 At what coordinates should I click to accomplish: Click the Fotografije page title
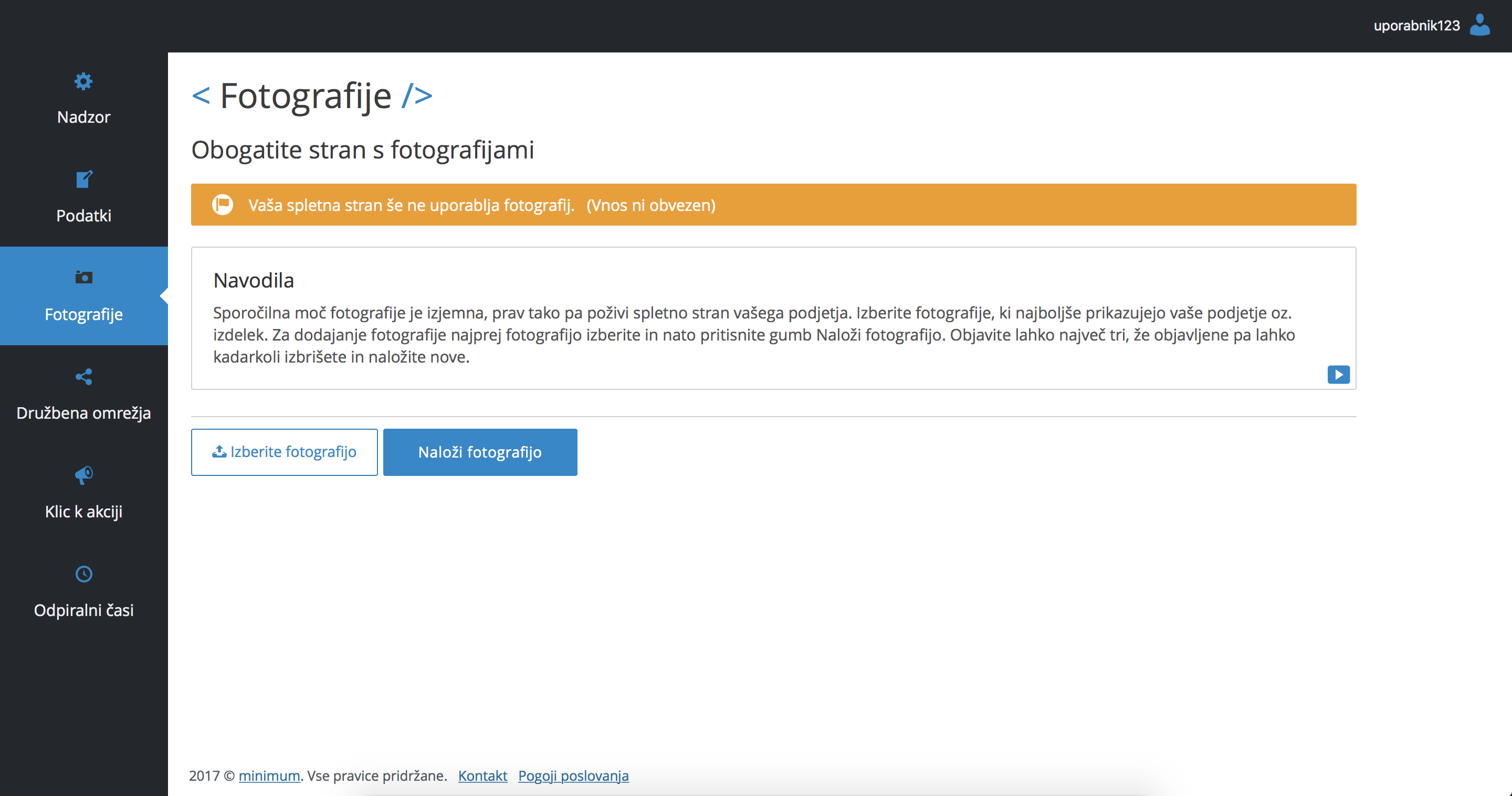[x=306, y=95]
